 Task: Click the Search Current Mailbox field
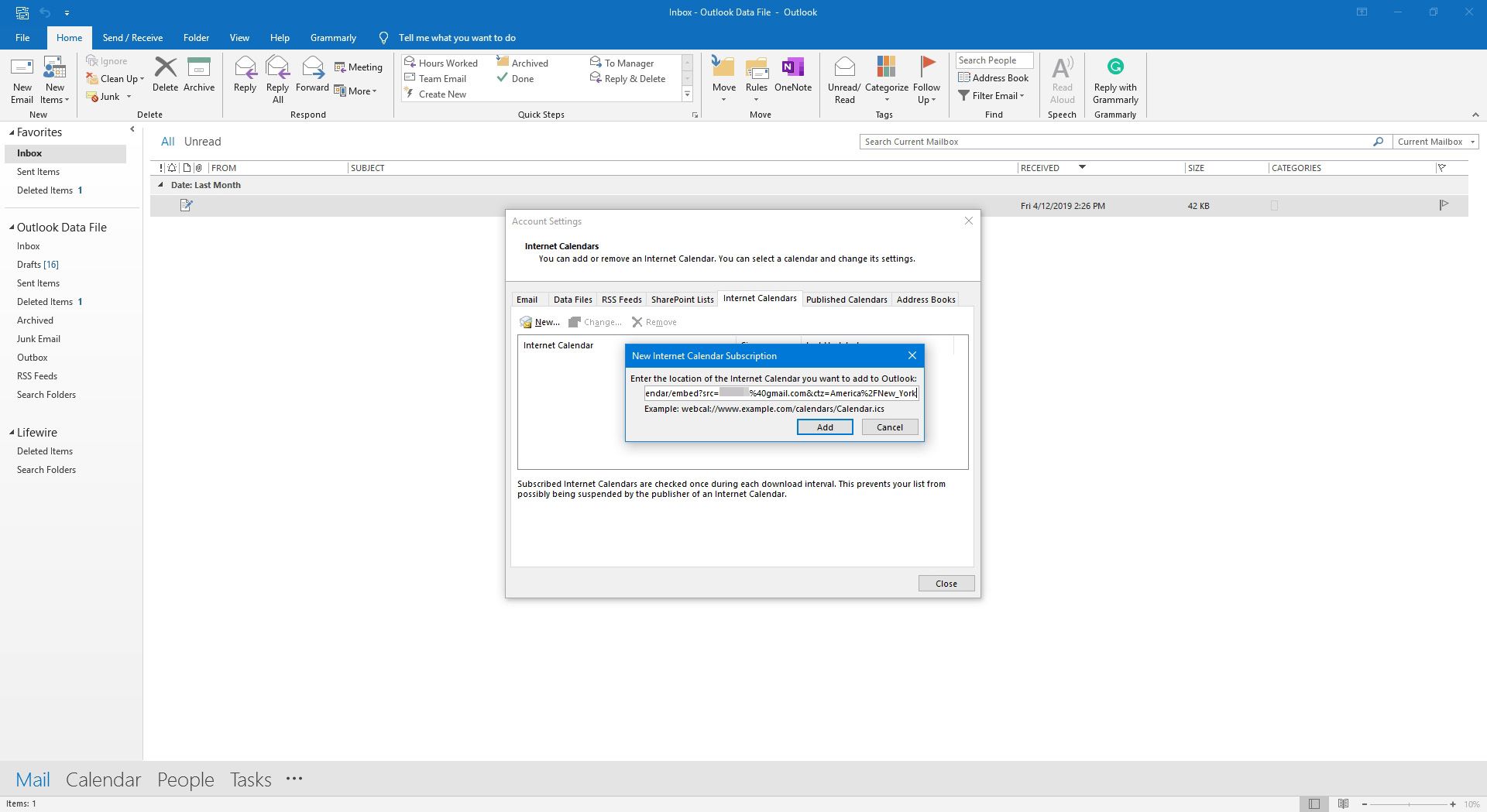coord(1115,142)
